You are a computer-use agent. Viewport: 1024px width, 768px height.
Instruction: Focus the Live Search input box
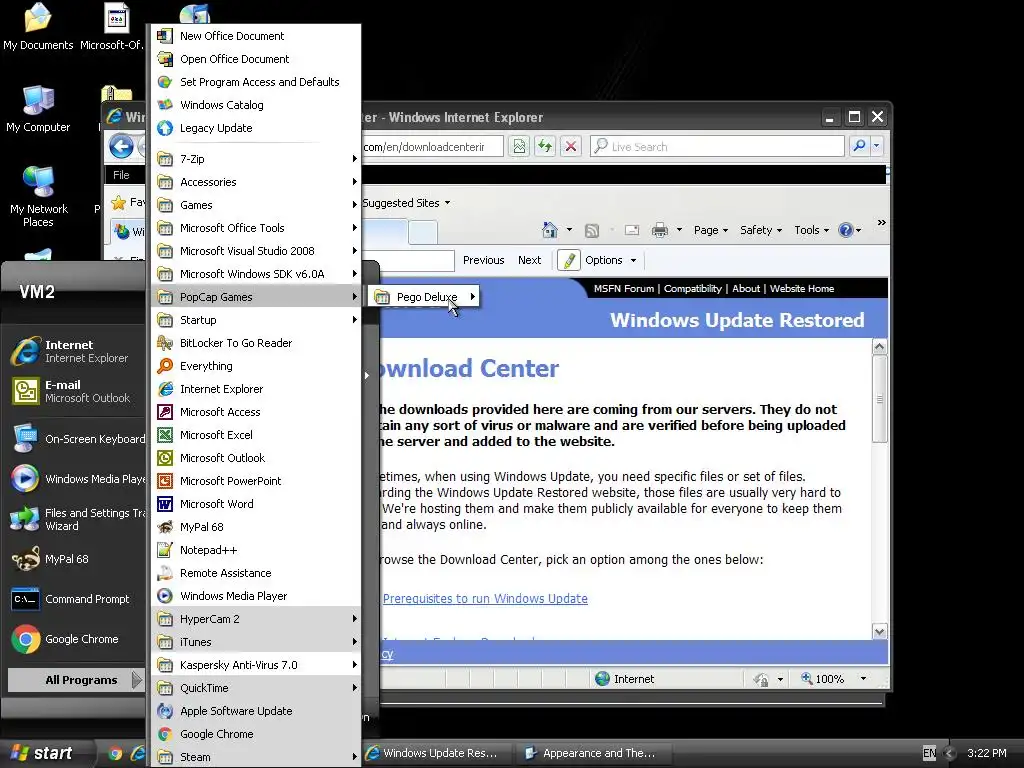coord(717,146)
